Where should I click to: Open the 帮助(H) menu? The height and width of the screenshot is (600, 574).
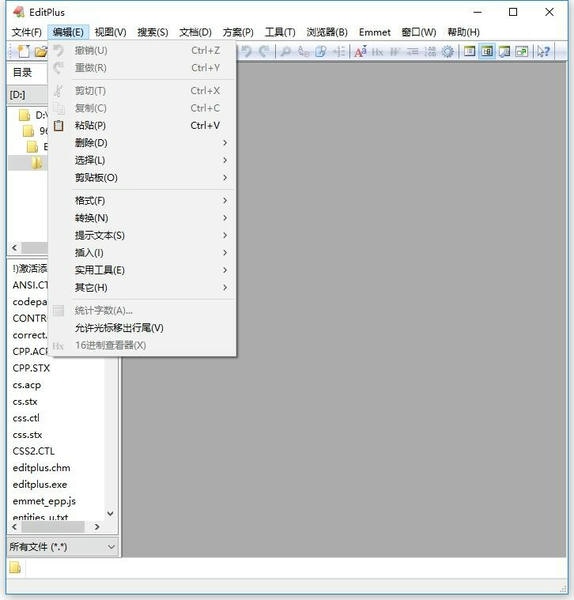463,32
